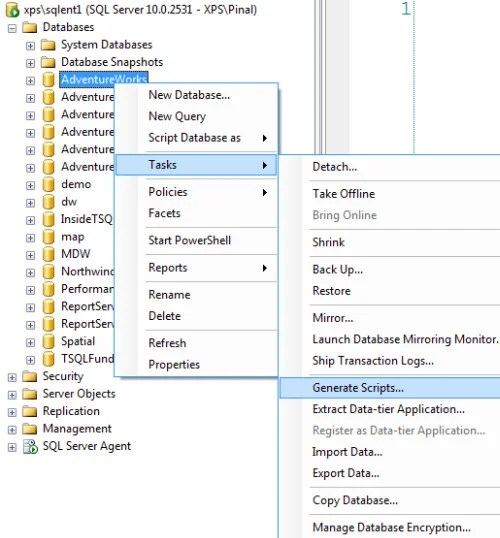
Task: Select Detach... in Tasks submenu
Action: tap(390, 167)
